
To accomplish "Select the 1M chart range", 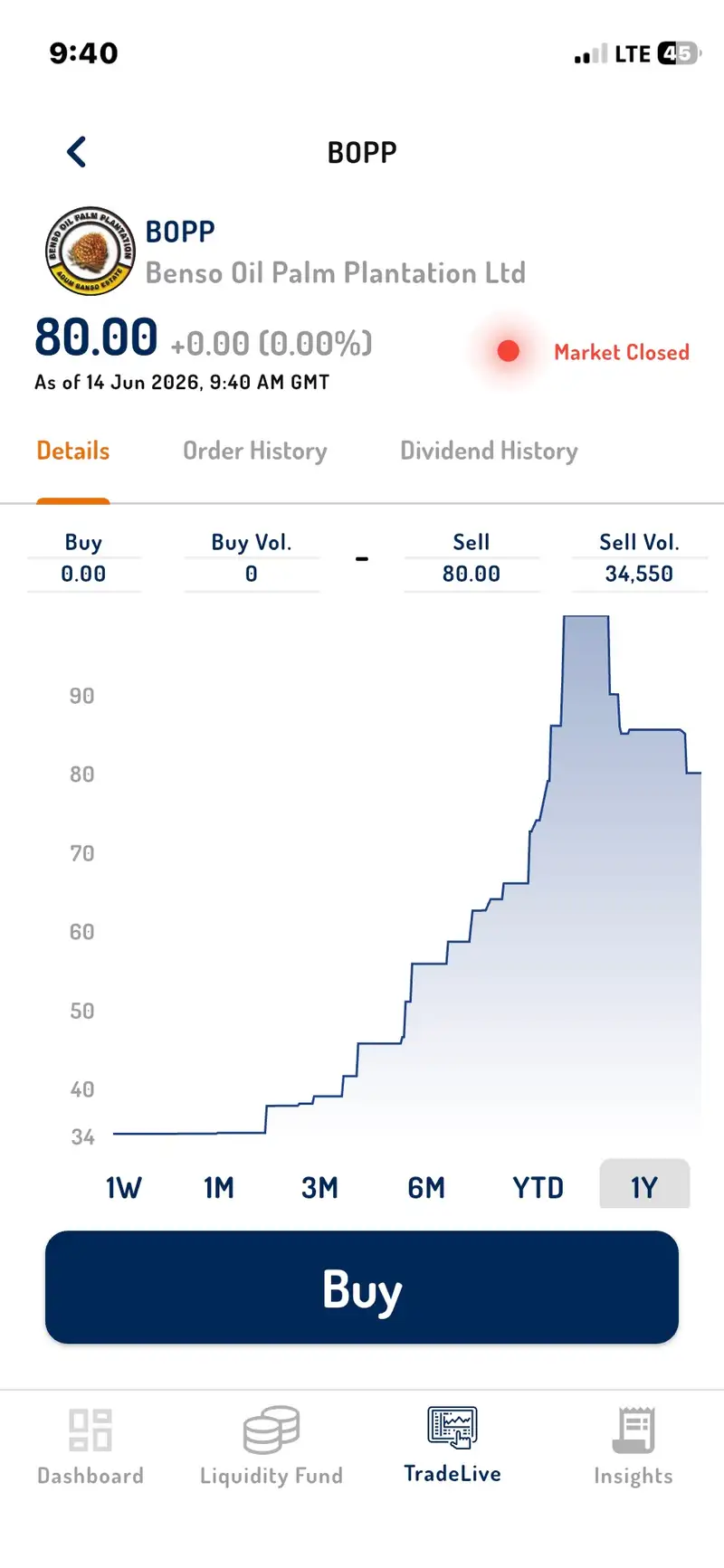I will [219, 1187].
